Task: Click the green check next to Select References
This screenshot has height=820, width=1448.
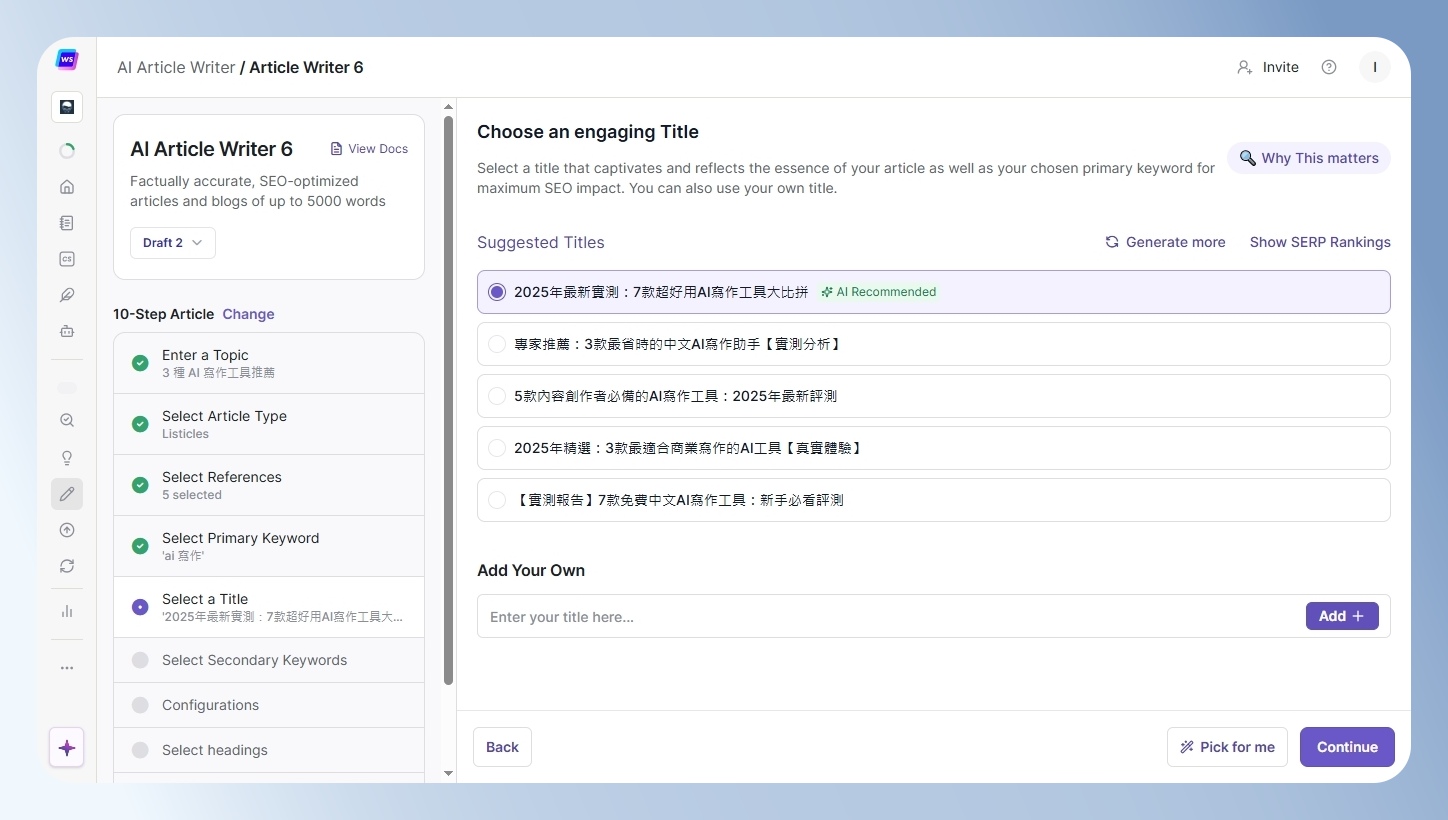Action: point(140,485)
